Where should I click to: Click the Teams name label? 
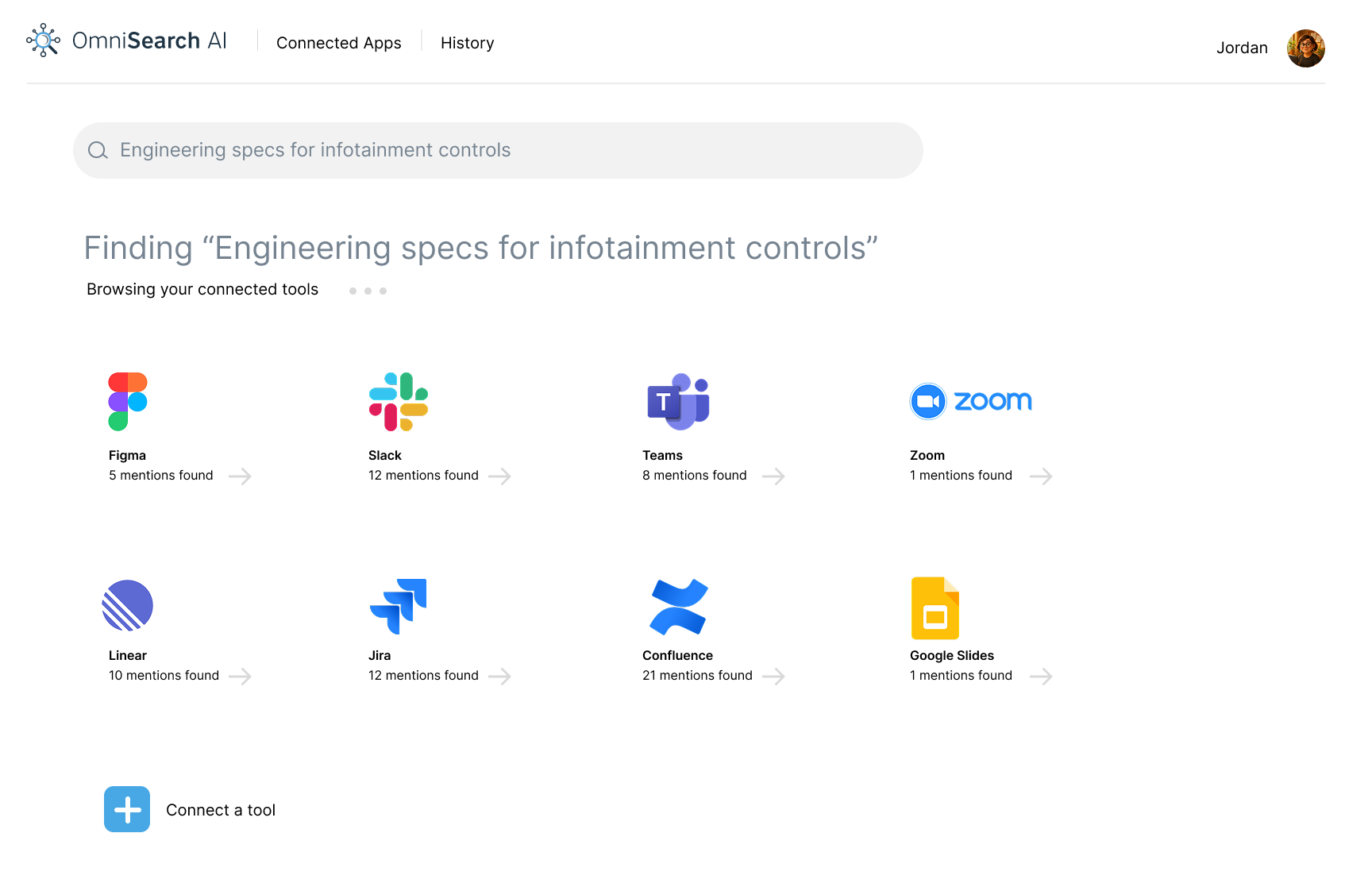pyautogui.click(x=662, y=455)
